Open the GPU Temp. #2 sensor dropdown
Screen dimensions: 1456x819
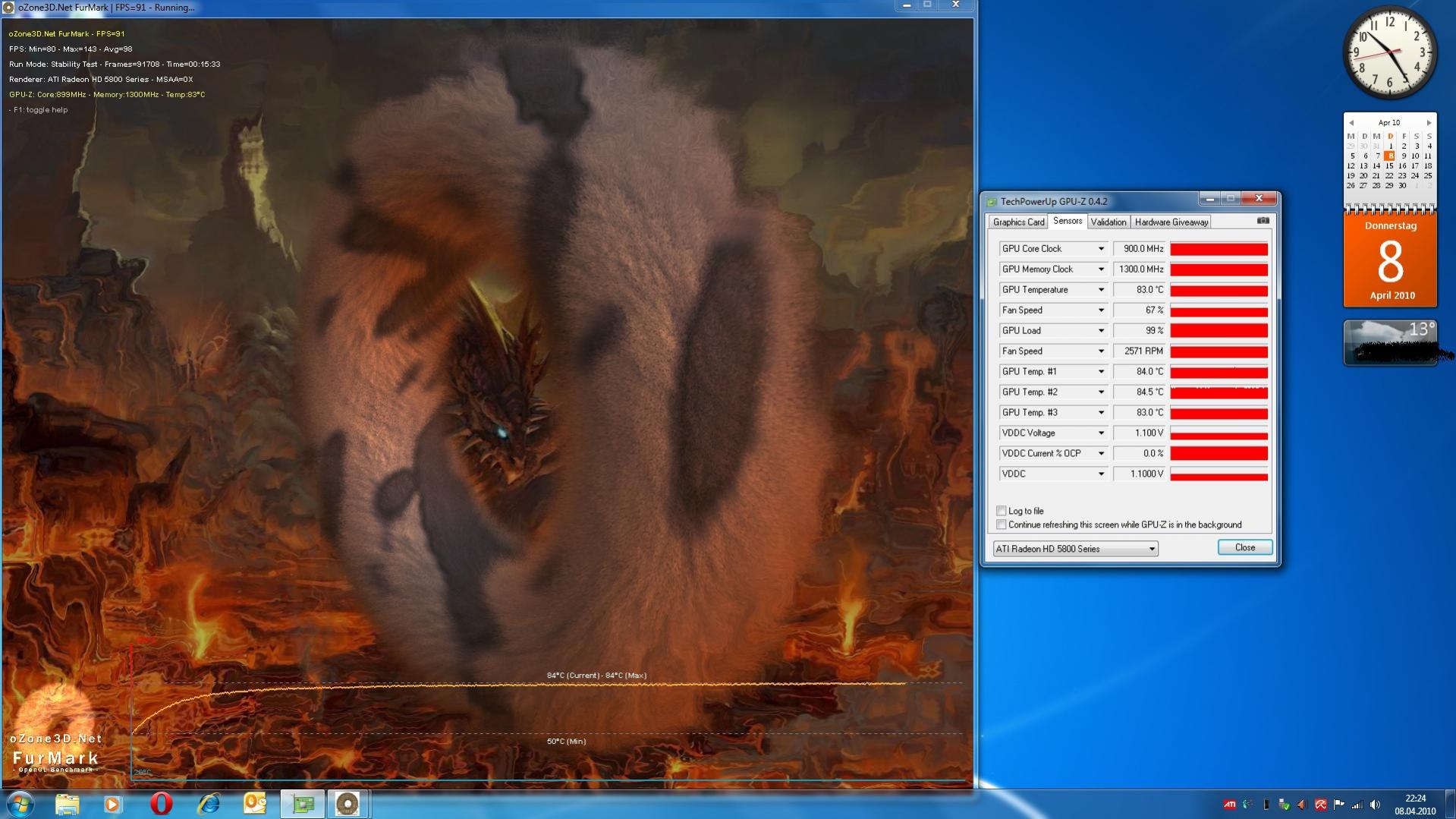click(1101, 392)
